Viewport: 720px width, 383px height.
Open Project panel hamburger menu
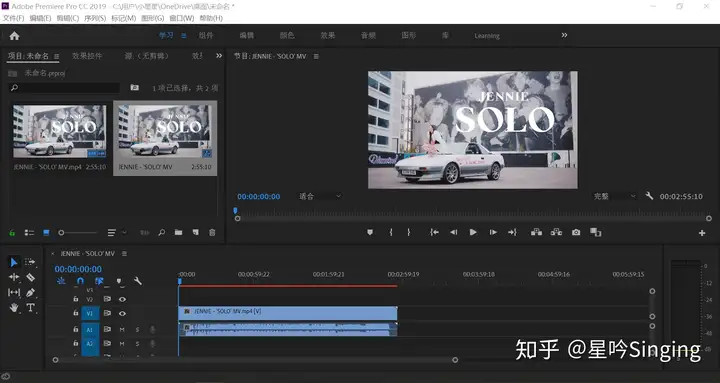56,56
